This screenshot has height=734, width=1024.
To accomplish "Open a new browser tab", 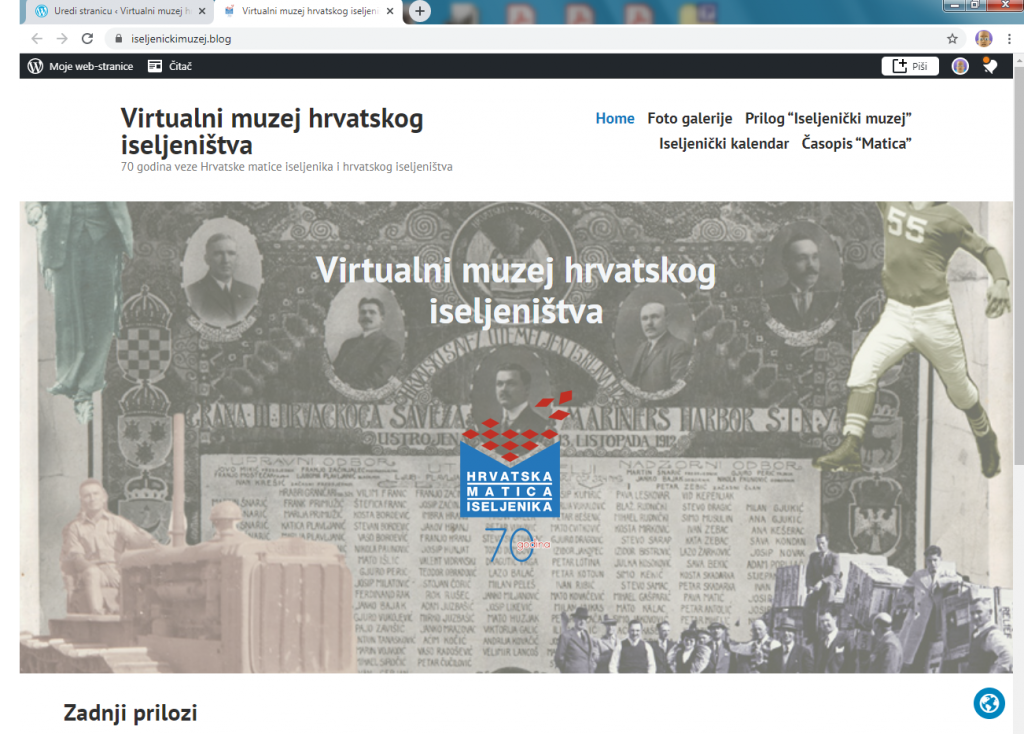I will tap(420, 11).
